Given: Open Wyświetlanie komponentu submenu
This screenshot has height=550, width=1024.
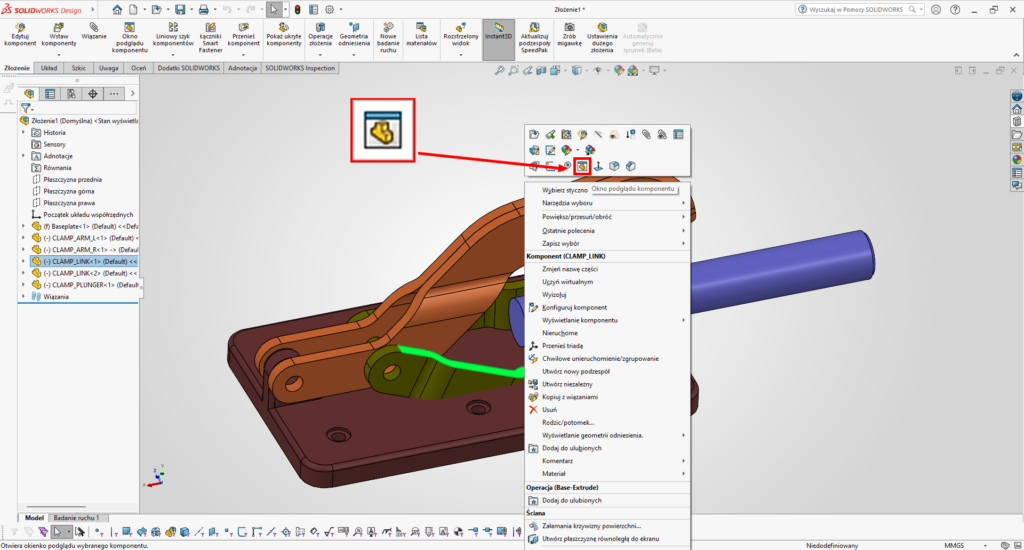Looking at the screenshot, I should (607, 320).
